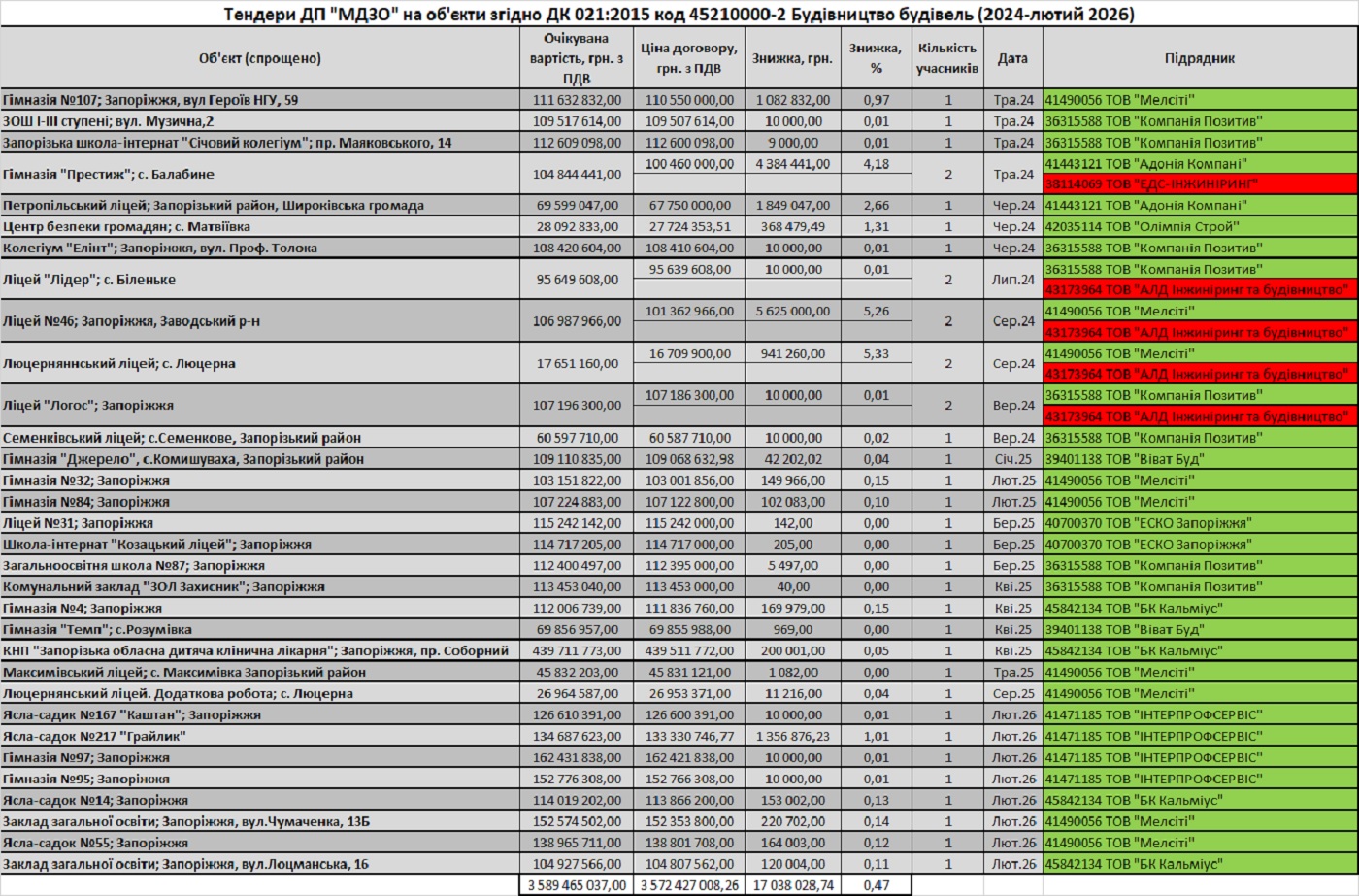Screen dimensions: 1359x896
Task: Click the red "ЕДС-ІНЖИНІРИНГ" contractor cell
Action: coord(1200,184)
